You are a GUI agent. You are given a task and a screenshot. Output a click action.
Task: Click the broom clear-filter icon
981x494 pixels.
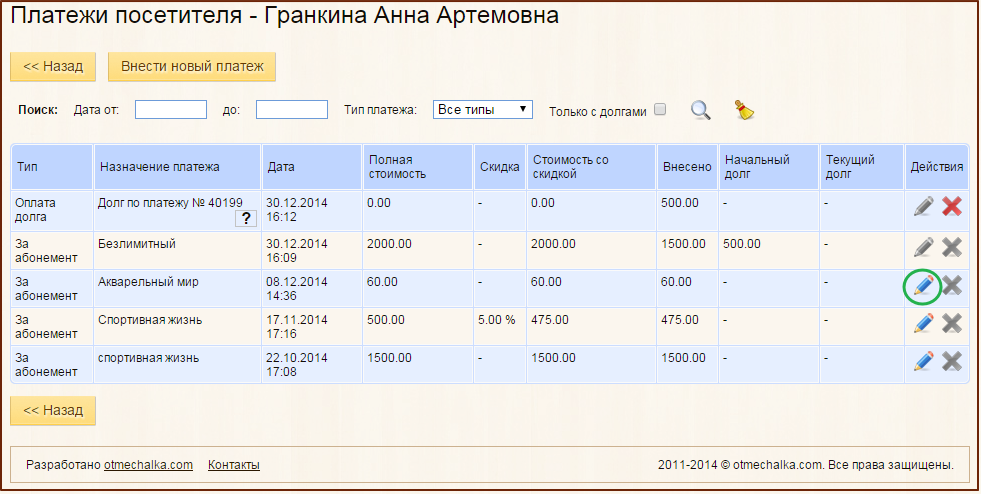[744, 110]
